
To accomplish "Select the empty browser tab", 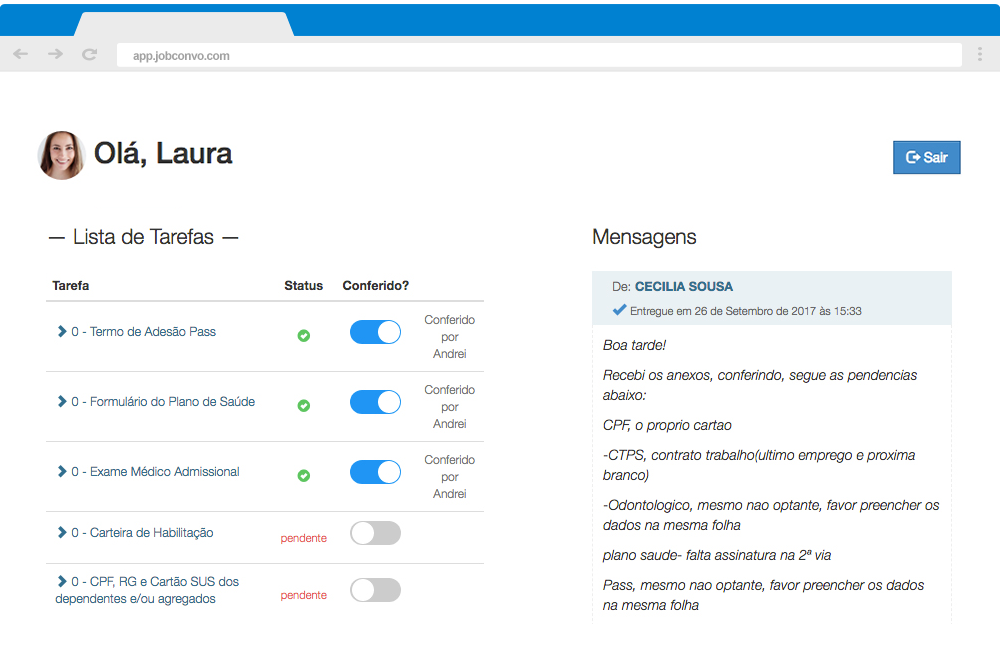I will click(x=184, y=24).
